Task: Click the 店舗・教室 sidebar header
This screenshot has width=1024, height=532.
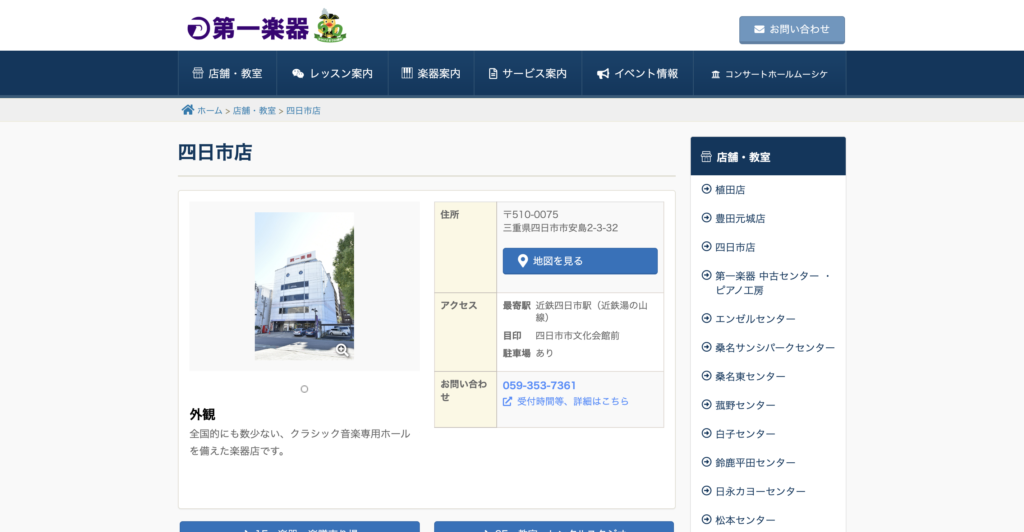Action: (768, 157)
